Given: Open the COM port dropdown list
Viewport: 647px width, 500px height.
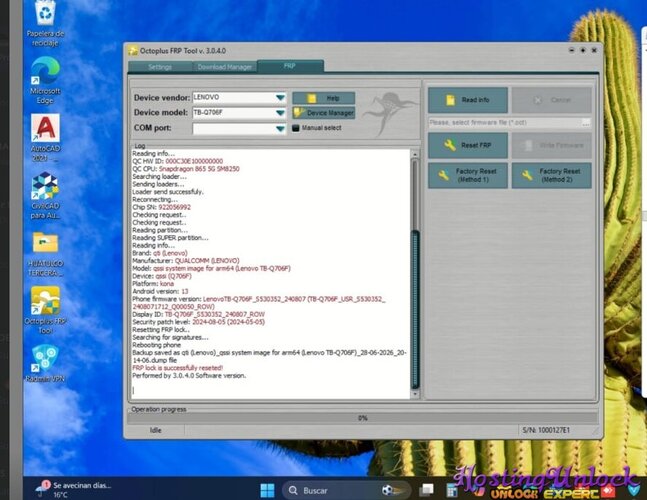Looking at the screenshot, I should (280, 128).
